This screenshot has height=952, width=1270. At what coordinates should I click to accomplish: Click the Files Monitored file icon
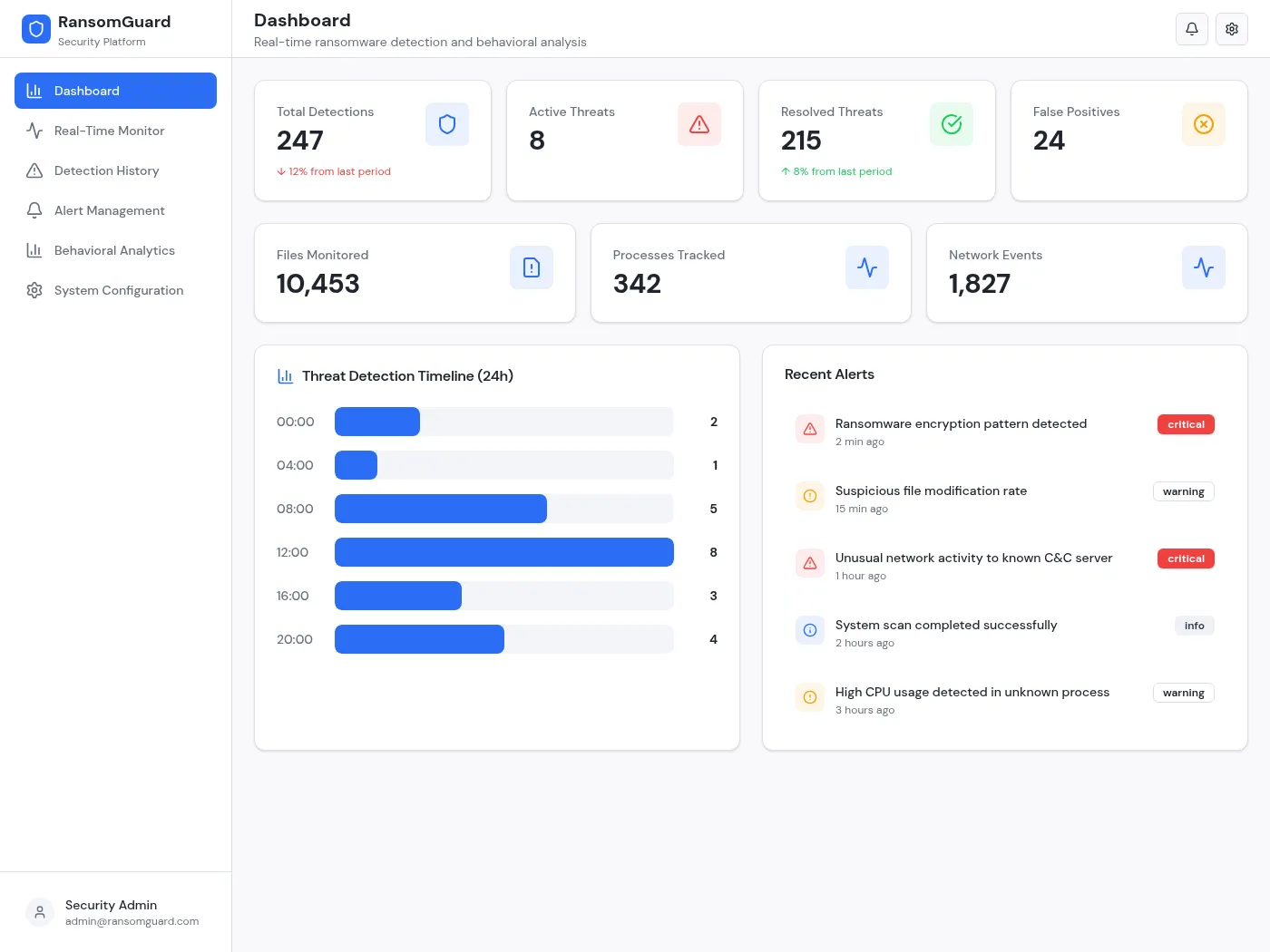(x=532, y=267)
